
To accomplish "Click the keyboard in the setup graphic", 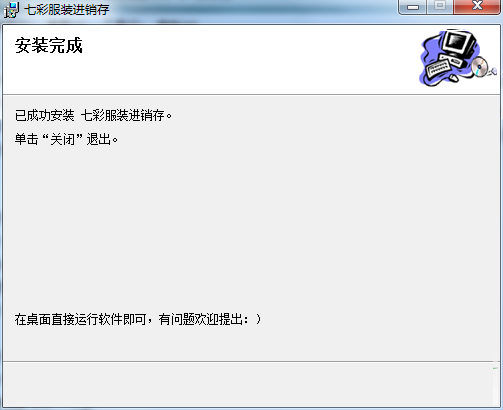I will point(439,67).
